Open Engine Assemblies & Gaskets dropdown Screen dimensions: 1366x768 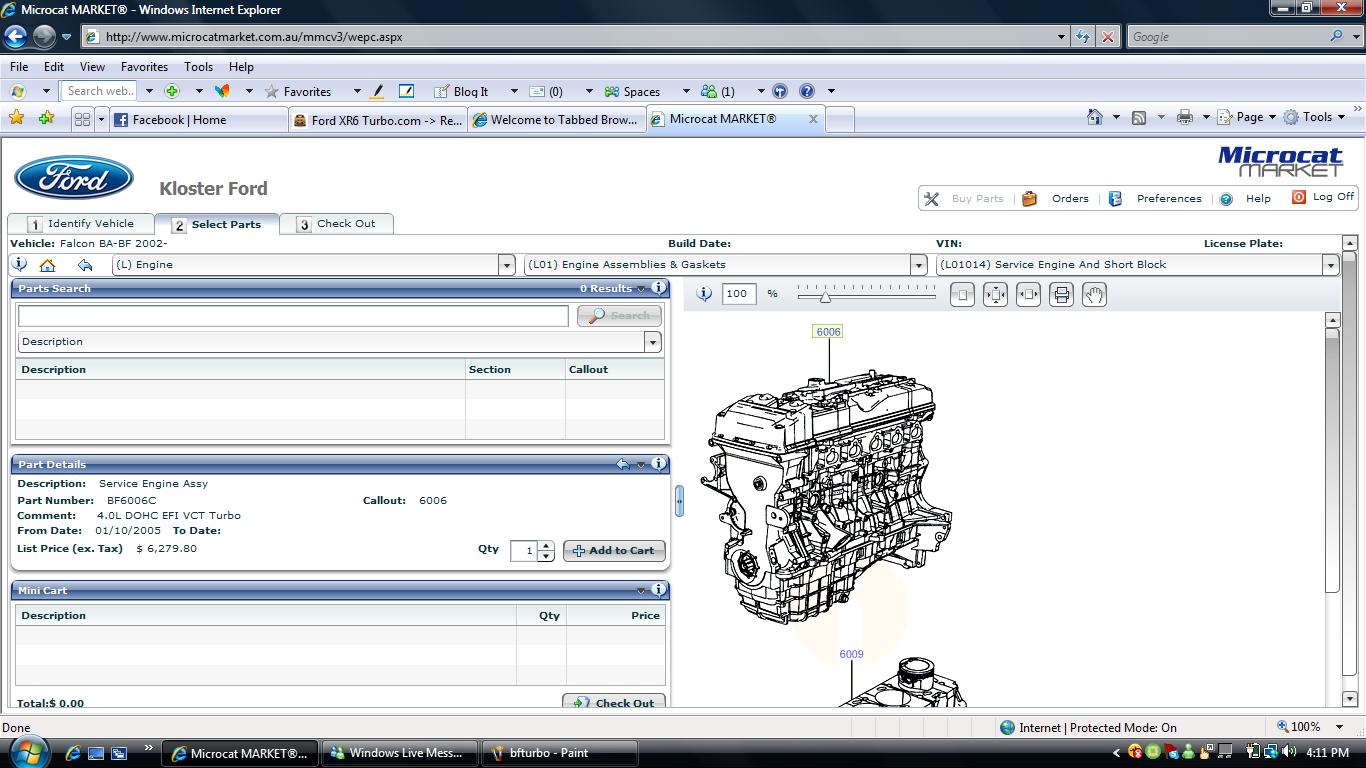pyautogui.click(x=918, y=265)
